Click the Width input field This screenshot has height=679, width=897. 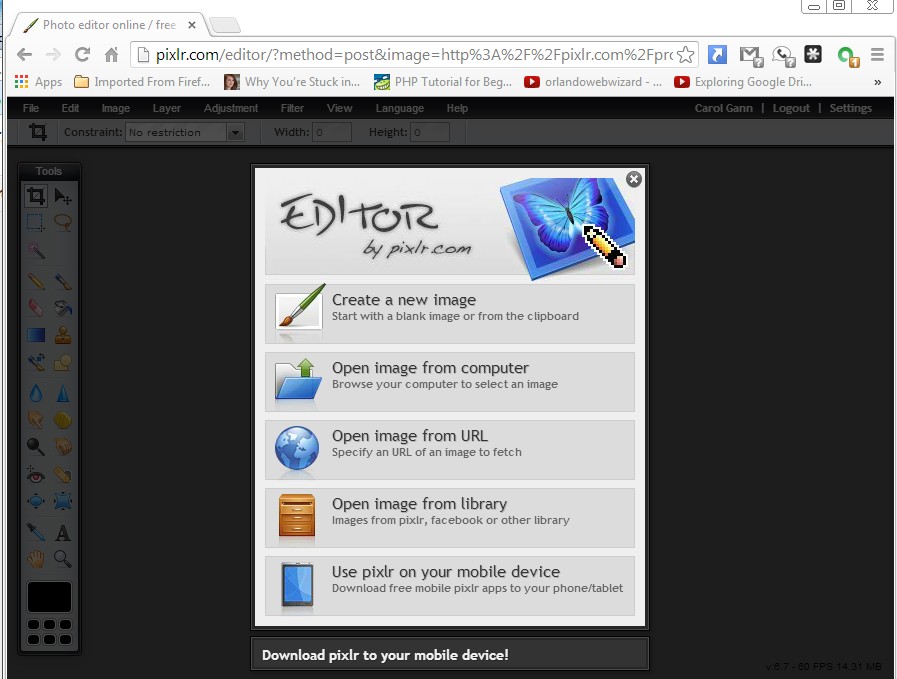coord(331,132)
